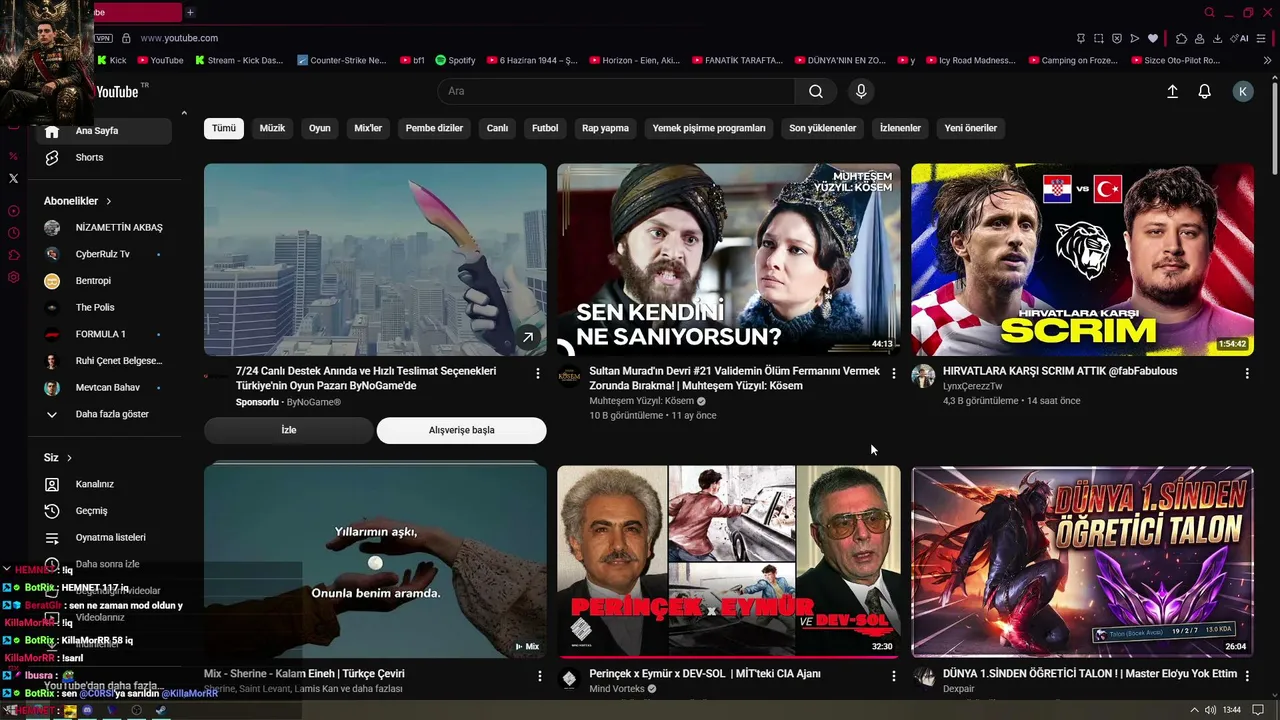Open the YouTube notifications bell
The width and height of the screenshot is (1280, 720).
pyautogui.click(x=1205, y=91)
